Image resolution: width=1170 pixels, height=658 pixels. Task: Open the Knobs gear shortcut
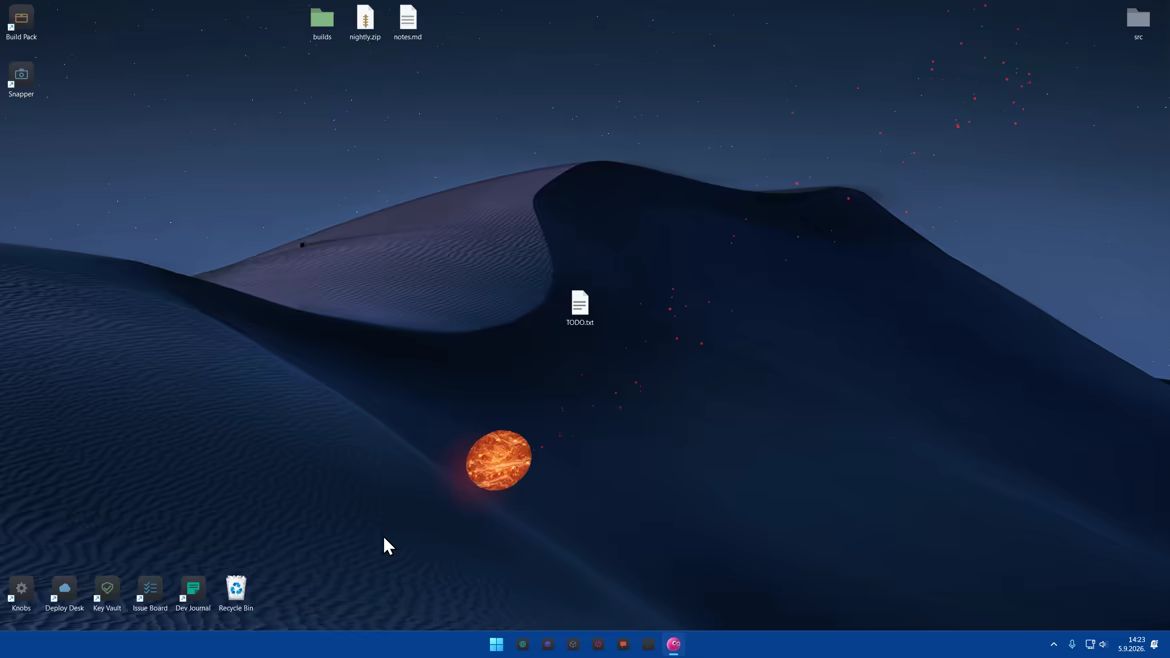pos(21,594)
